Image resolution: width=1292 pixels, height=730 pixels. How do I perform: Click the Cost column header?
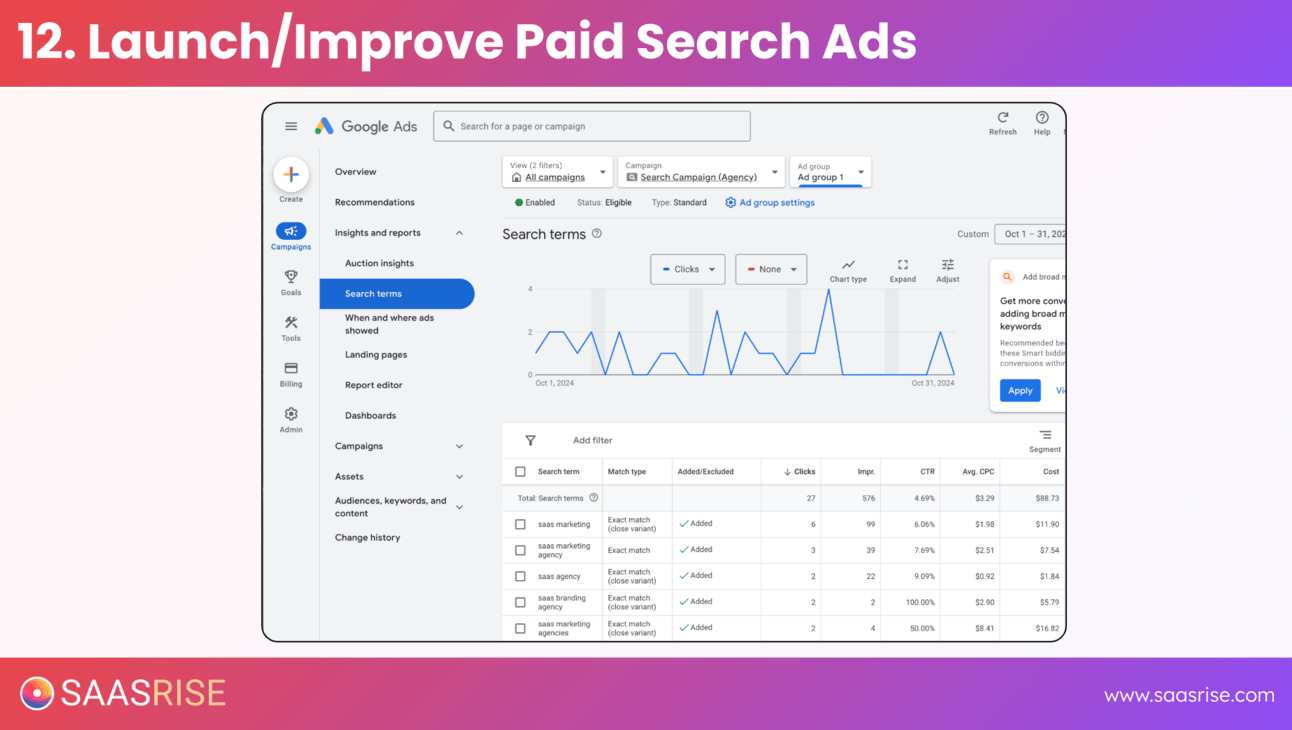coord(1051,472)
